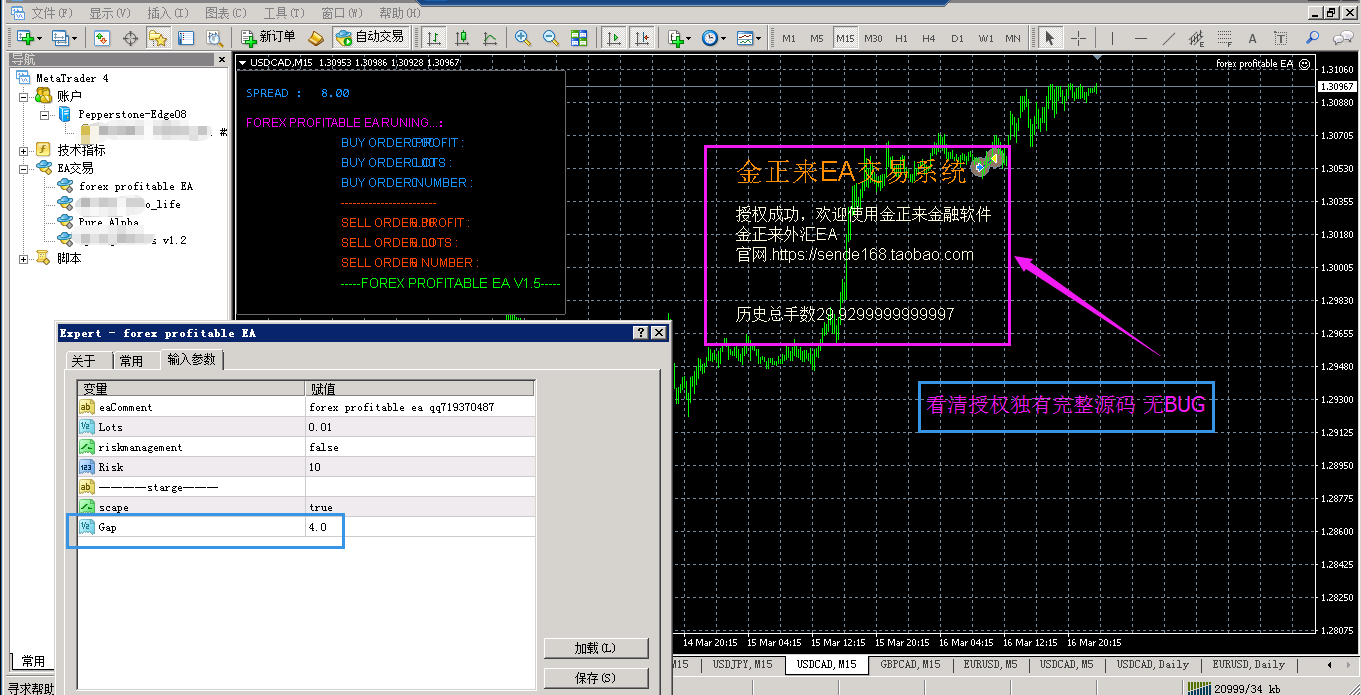The image size is (1361, 695).
Task: Edit the Lots value 0.01
Action: coord(420,427)
